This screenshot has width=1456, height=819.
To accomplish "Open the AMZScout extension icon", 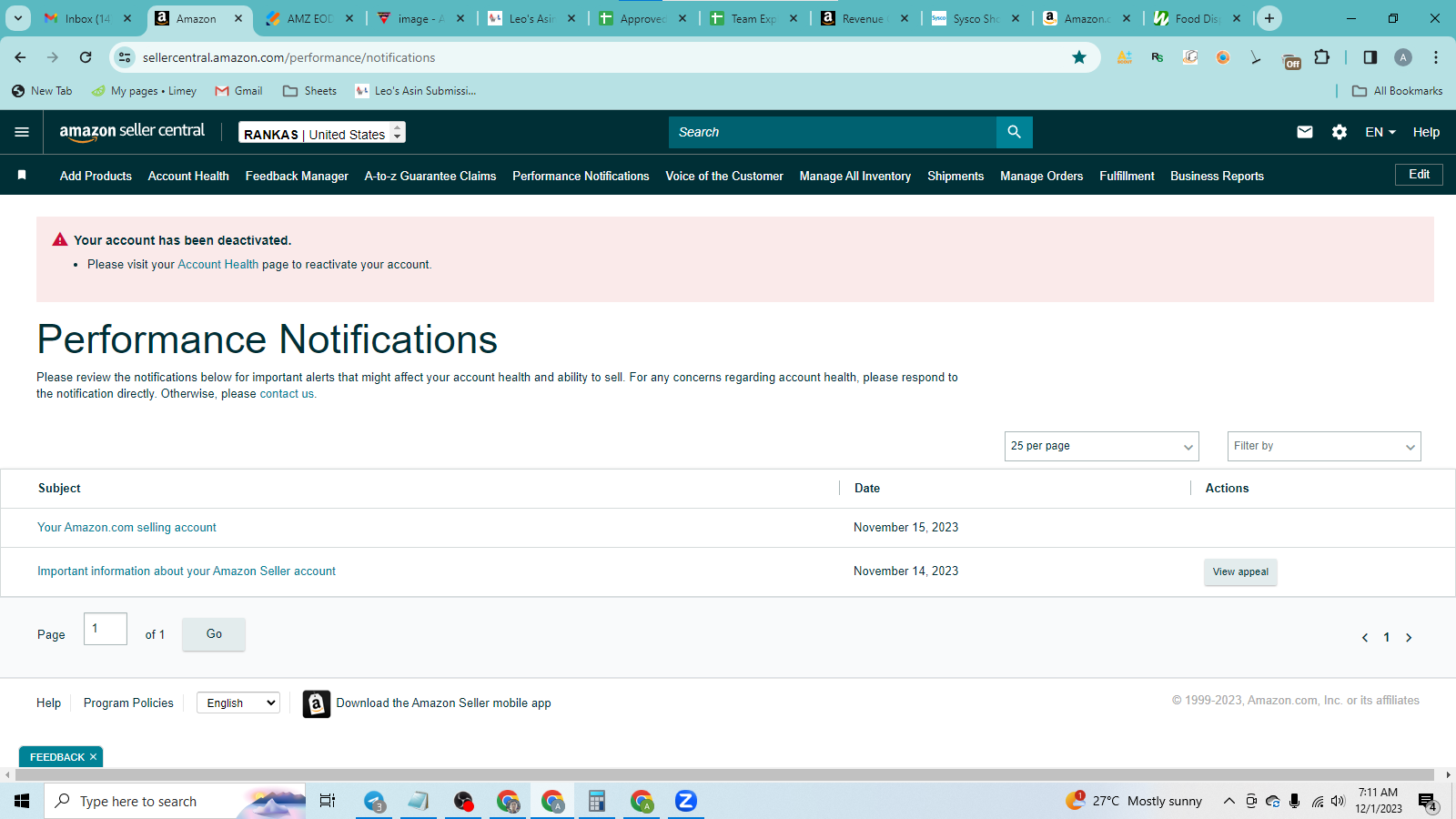I will pos(1125,57).
